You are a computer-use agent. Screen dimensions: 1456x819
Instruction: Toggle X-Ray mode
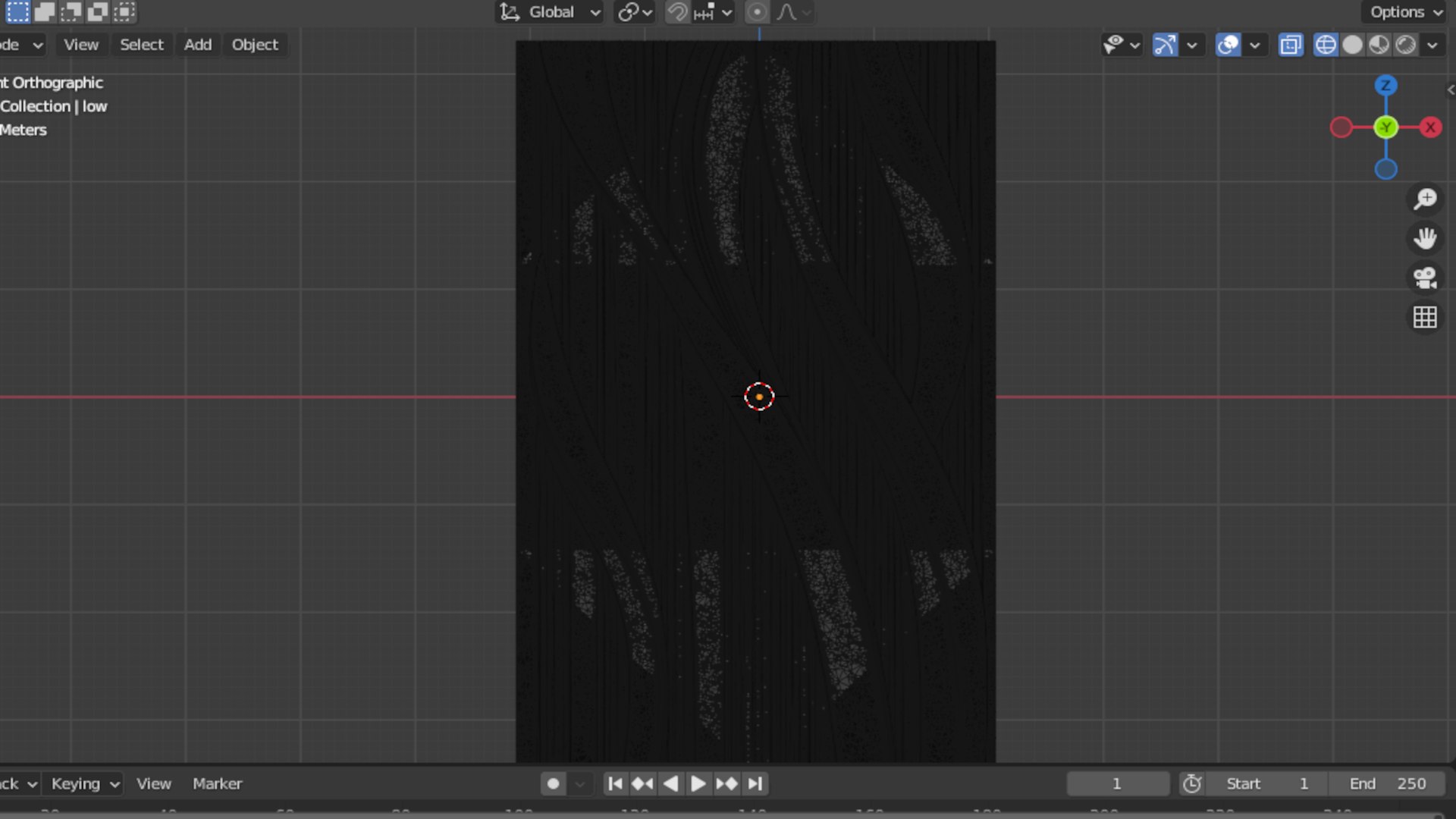click(x=1291, y=45)
